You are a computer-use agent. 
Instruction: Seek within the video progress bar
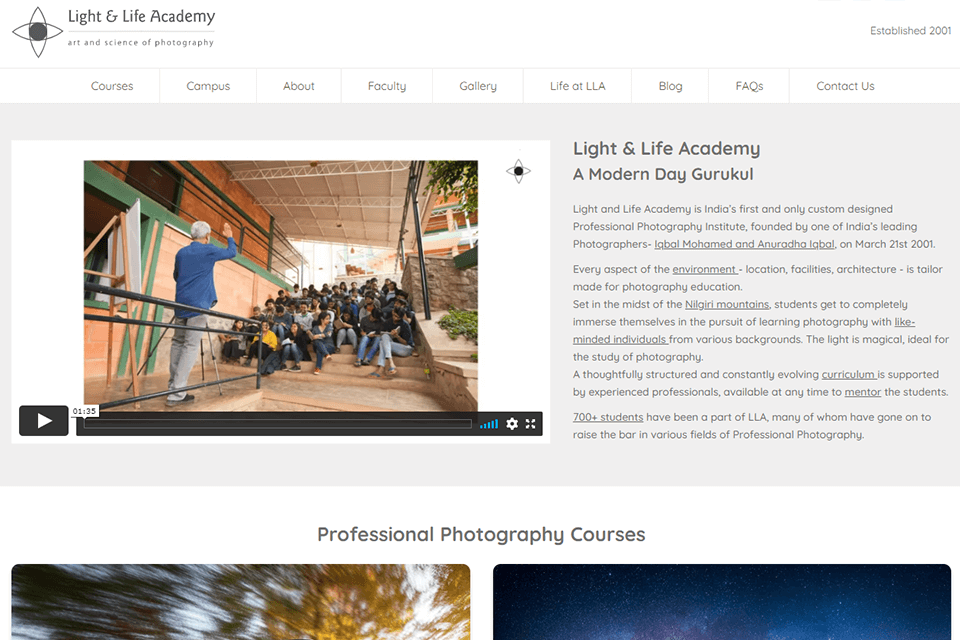point(278,424)
